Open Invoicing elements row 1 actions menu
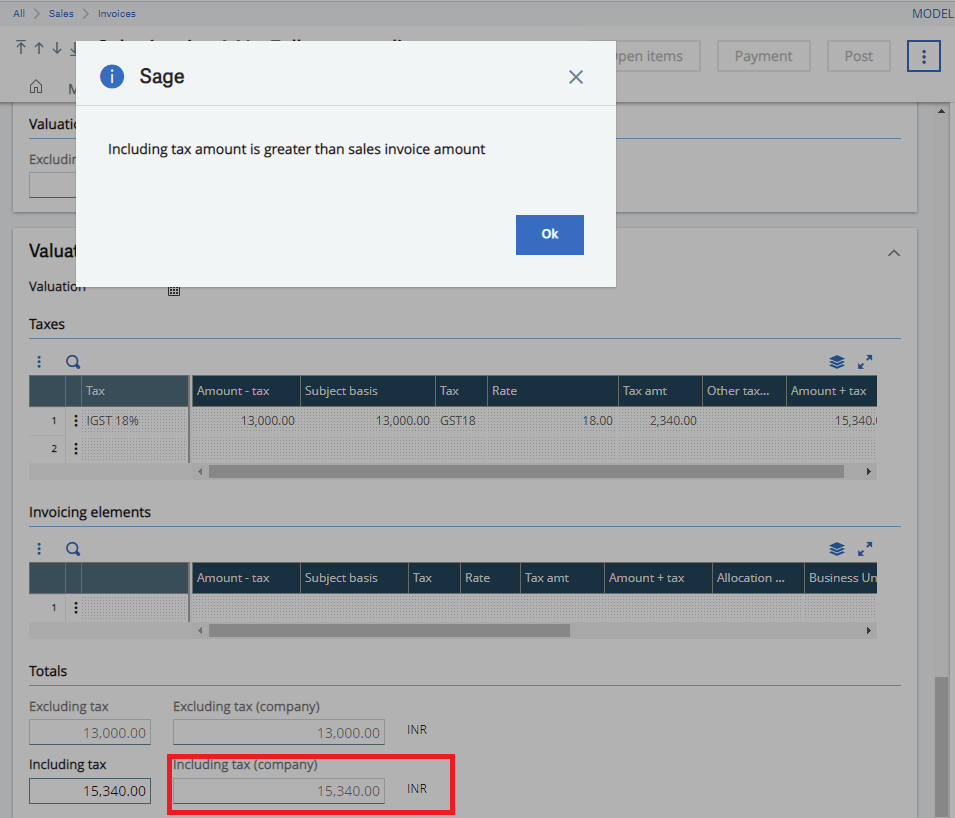This screenshot has width=955, height=818. pyautogui.click(x=76, y=607)
